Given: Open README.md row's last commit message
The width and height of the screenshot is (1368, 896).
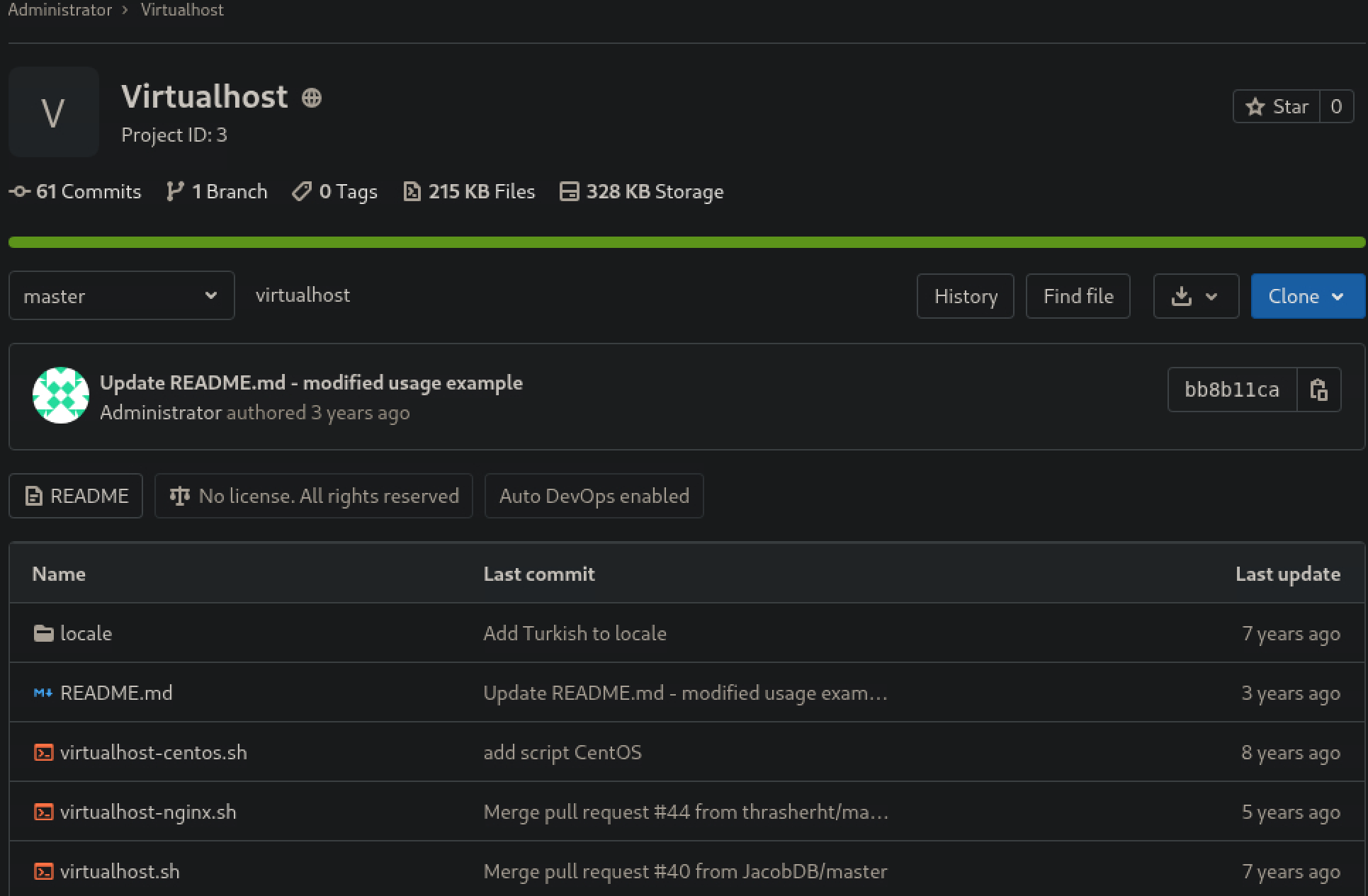Looking at the screenshot, I should [685, 693].
